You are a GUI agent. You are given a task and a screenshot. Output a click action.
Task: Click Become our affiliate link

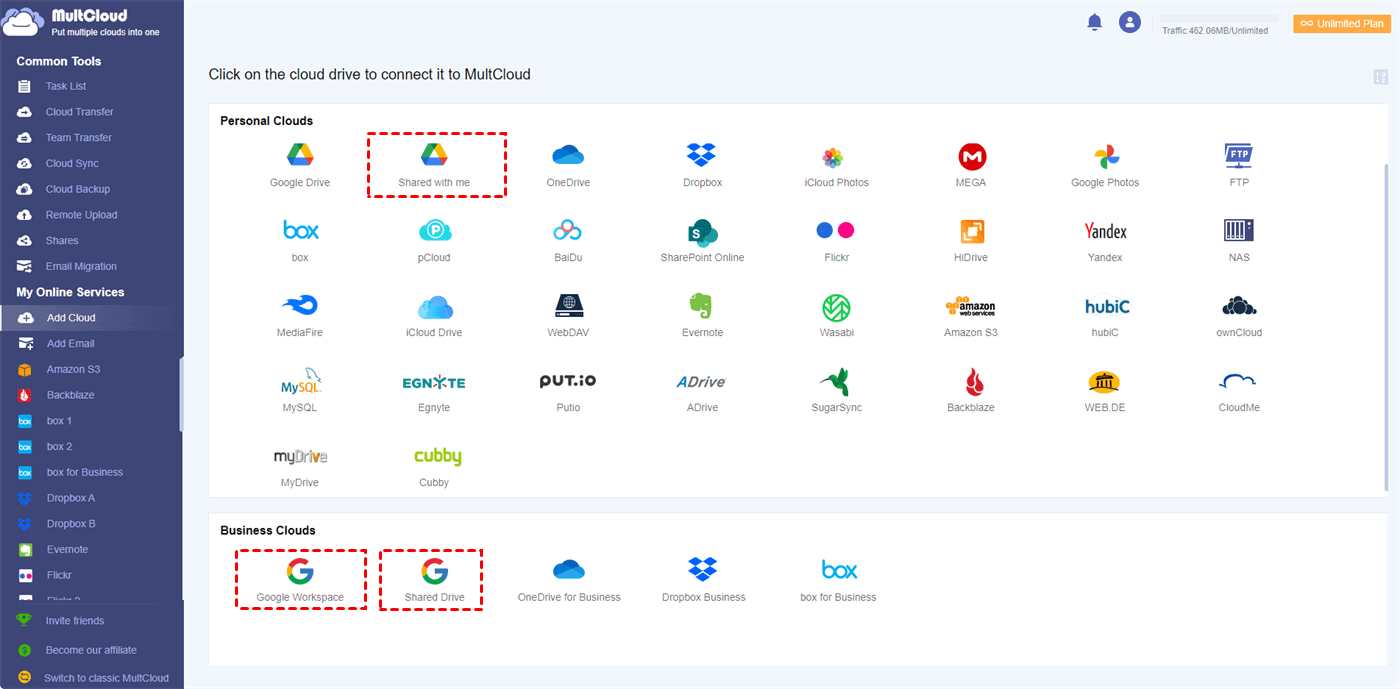point(91,650)
